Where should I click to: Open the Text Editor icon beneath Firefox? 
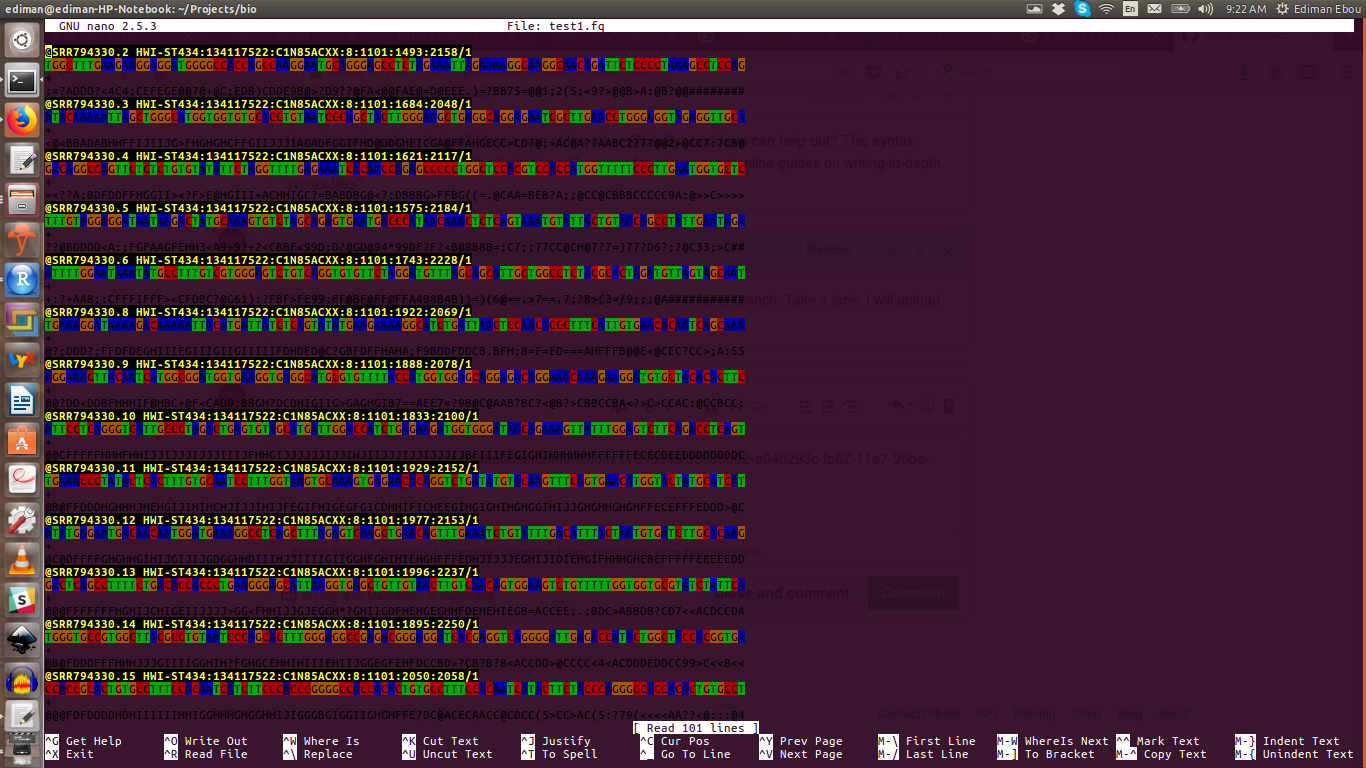coord(22,161)
